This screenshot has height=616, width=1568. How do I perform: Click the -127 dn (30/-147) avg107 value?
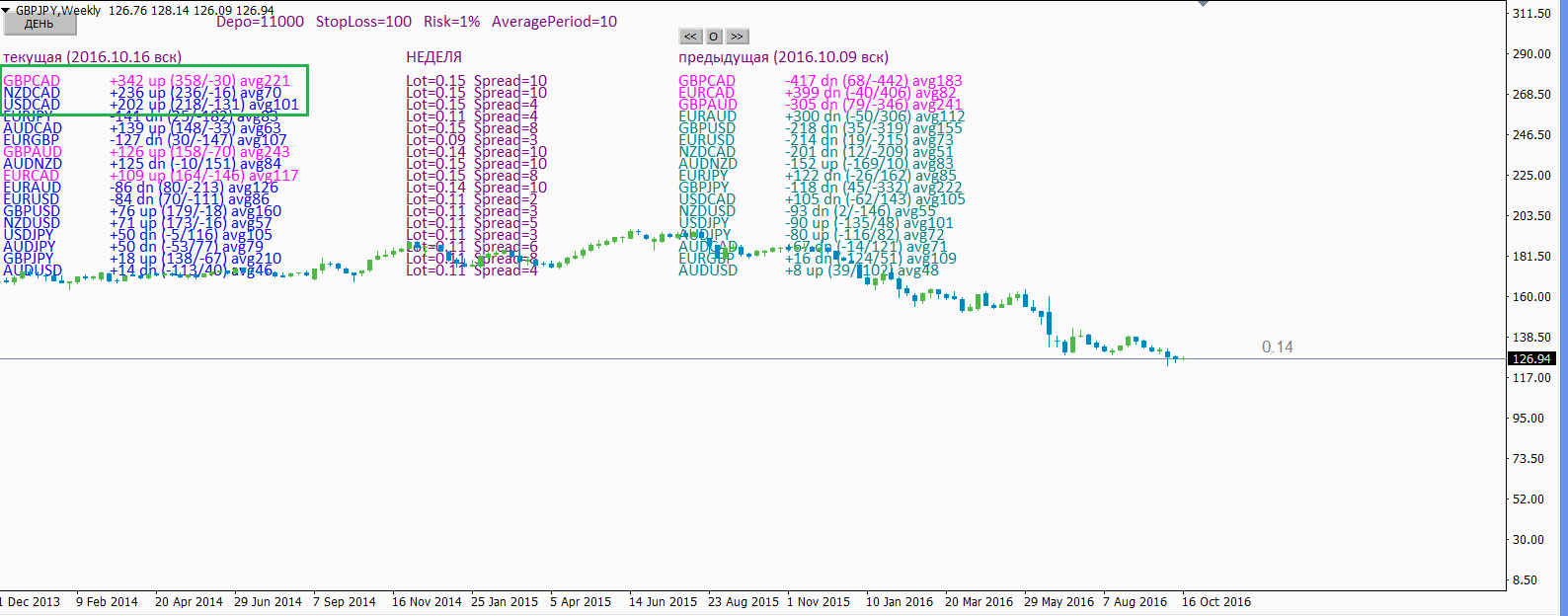coord(198,140)
